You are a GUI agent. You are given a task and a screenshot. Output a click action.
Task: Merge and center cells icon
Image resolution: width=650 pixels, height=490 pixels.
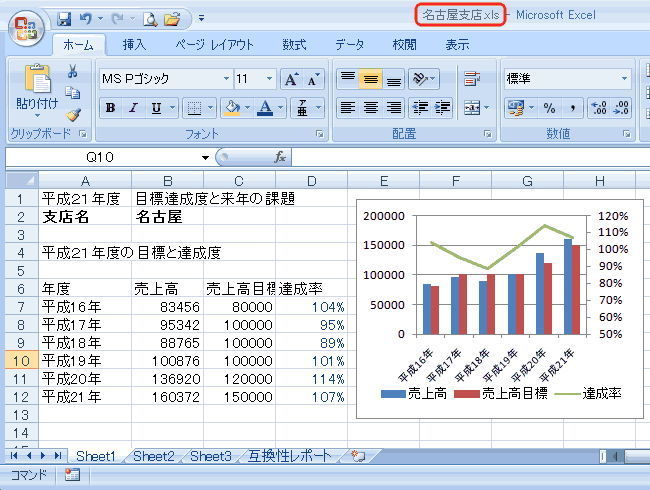click(x=472, y=109)
